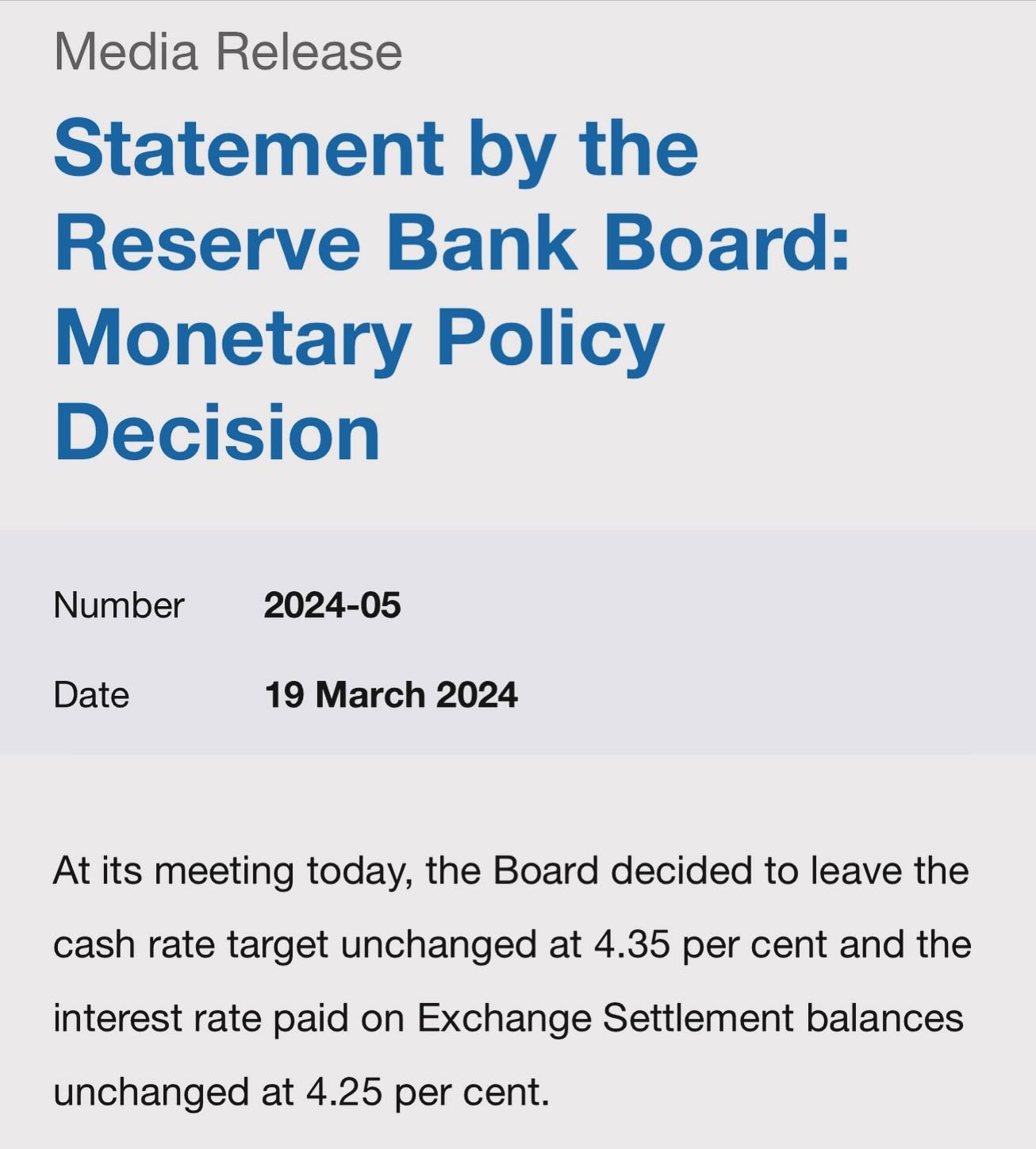Click the word 'Decision' in the title
This screenshot has height=1149, width=1036.
coord(217,432)
